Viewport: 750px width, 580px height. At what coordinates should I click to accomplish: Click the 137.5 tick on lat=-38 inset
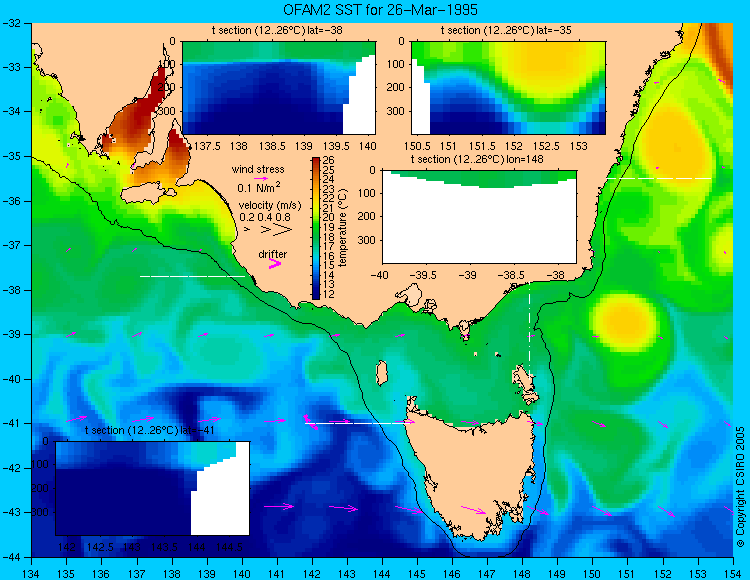click(208, 146)
